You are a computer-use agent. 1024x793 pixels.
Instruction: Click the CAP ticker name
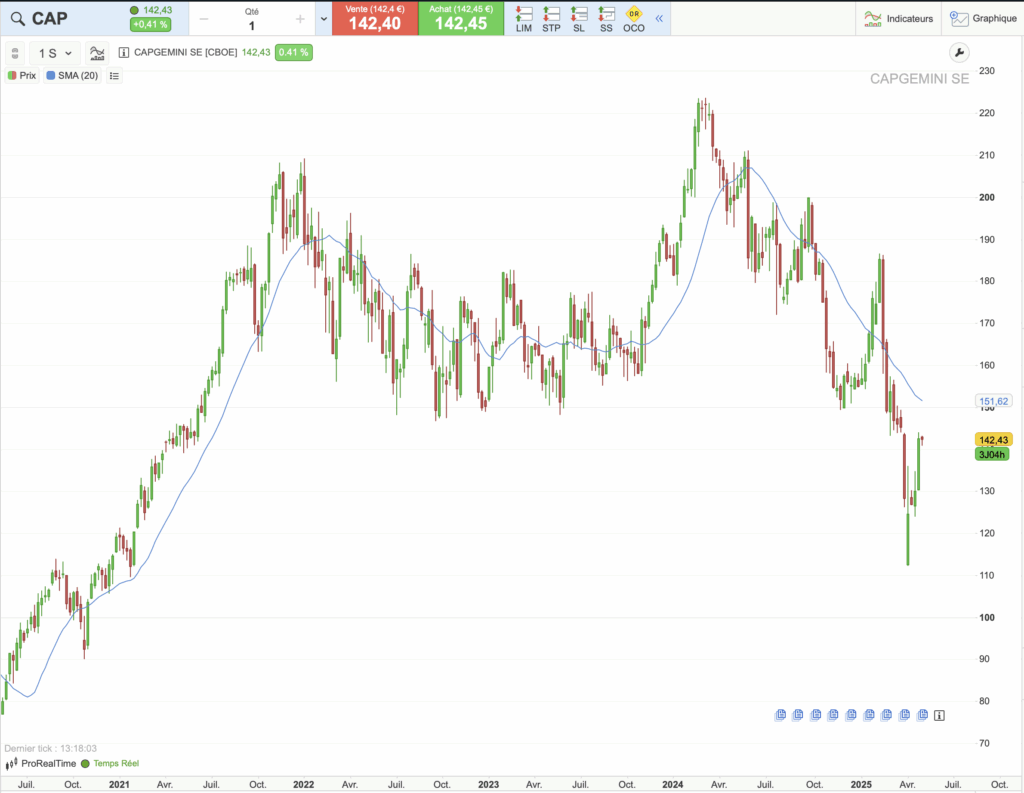(50, 19)
